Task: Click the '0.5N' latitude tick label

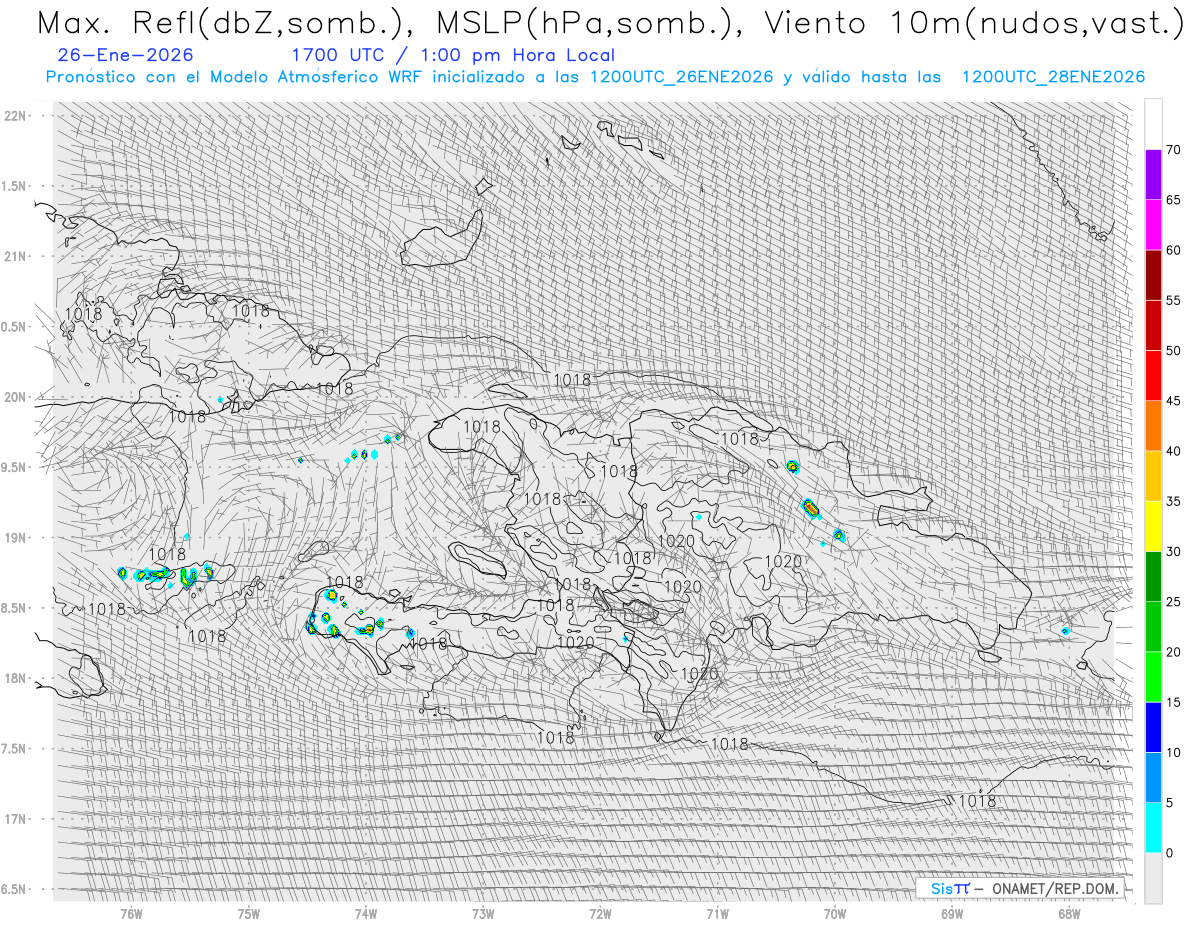Action: [14, 327]
